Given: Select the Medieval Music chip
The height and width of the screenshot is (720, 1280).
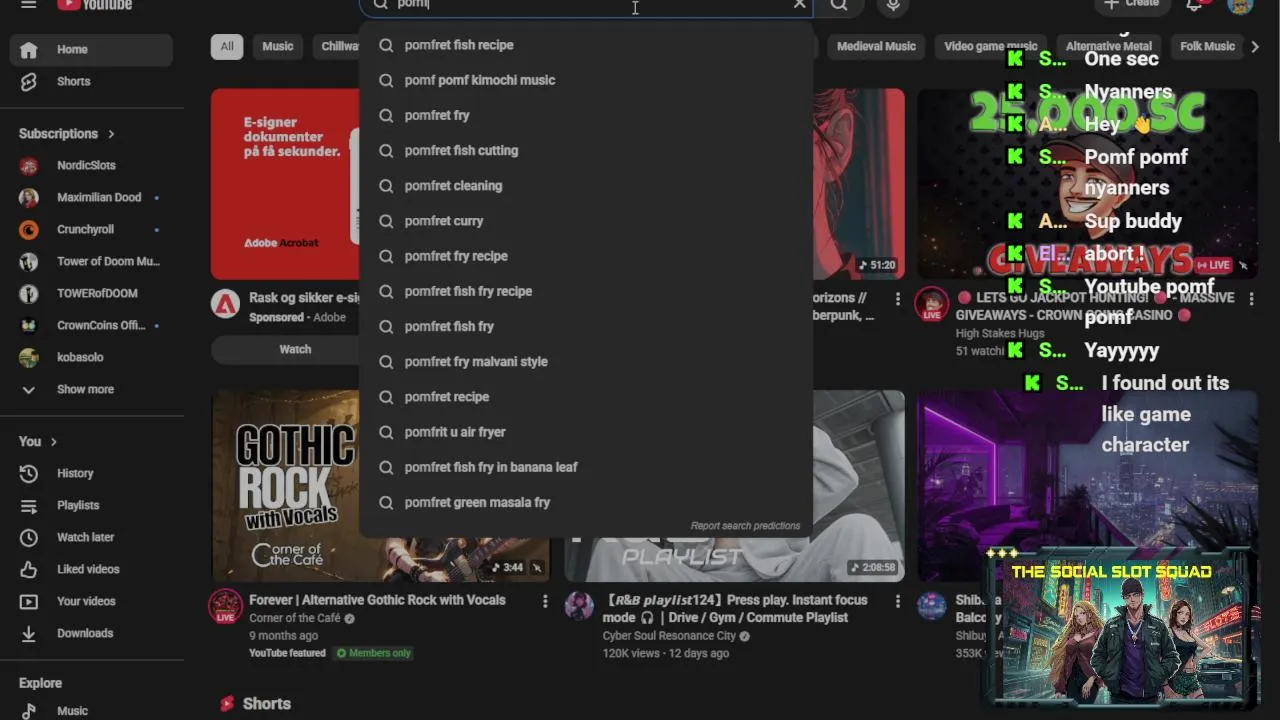Looking at the screenshot, I should (876, 46).
